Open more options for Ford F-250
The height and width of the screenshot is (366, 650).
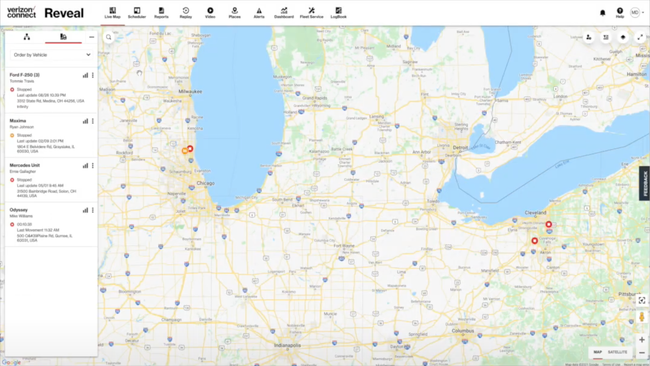pyautogui.click(x=93, y=75)
